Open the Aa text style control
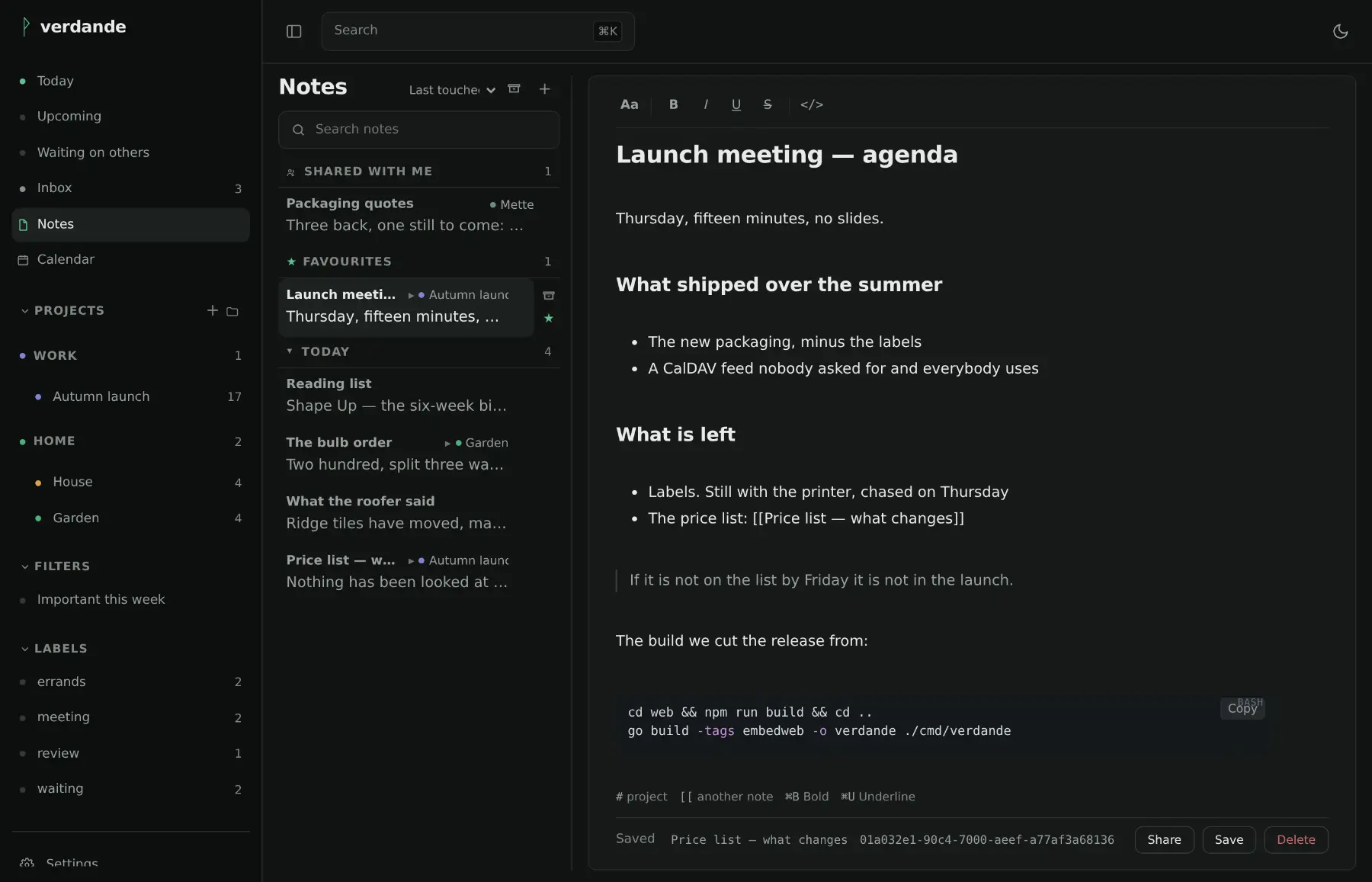Viewport: 1372px width, 882px height. [629, 104]
